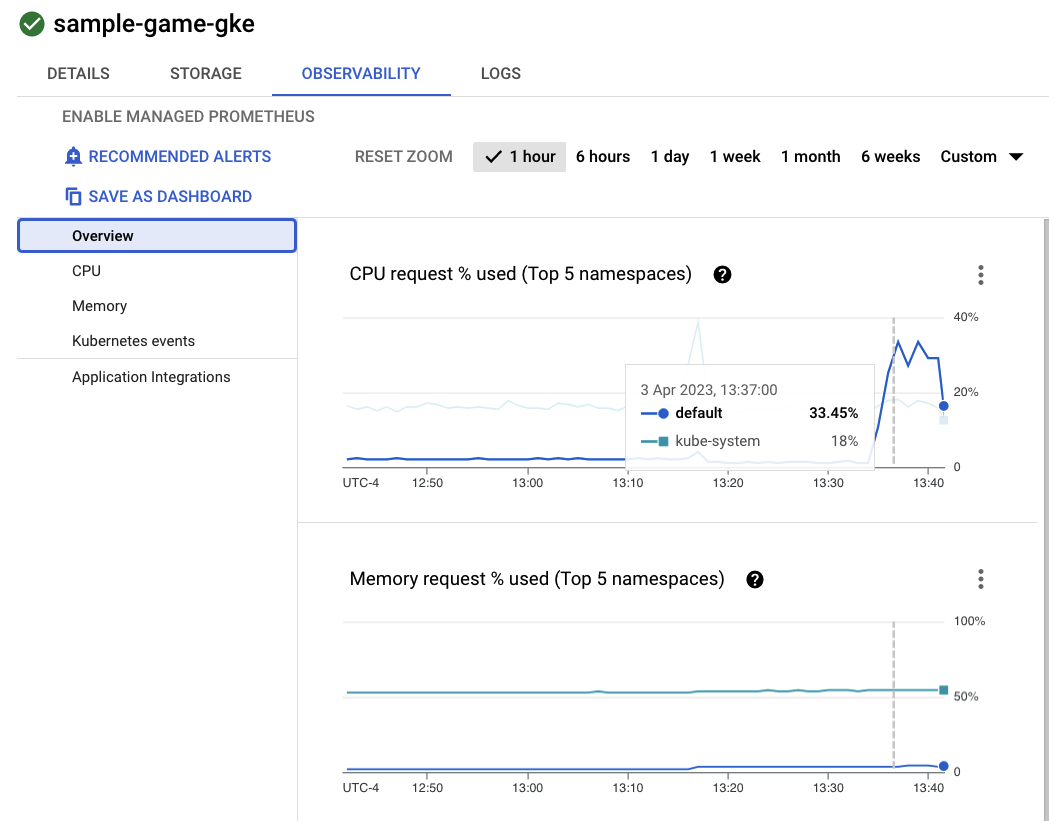Select Application Integrations in the sidebar
Viewport: 1049px width, 821px height.
coord(151,377)
